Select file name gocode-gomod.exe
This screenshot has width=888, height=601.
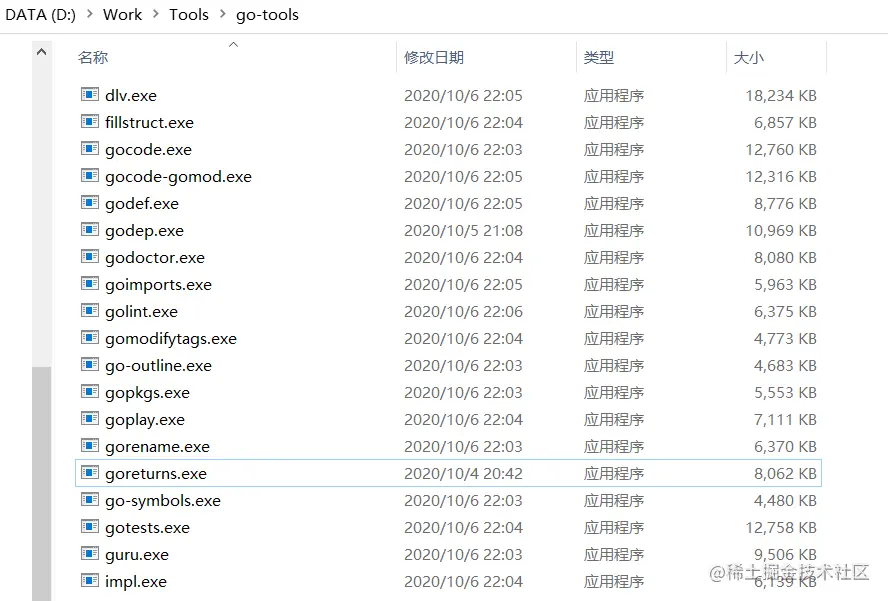click(178, 177)
